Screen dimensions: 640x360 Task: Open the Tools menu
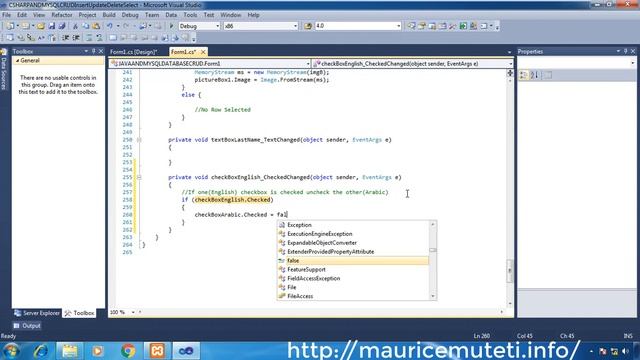click(x=190, y=15)
